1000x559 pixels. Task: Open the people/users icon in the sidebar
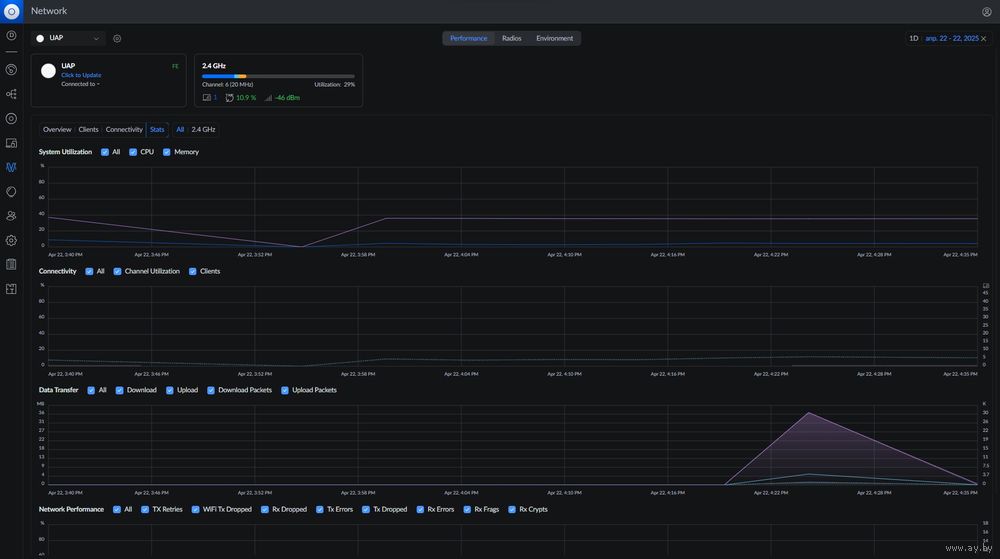(x=12, y=215)
